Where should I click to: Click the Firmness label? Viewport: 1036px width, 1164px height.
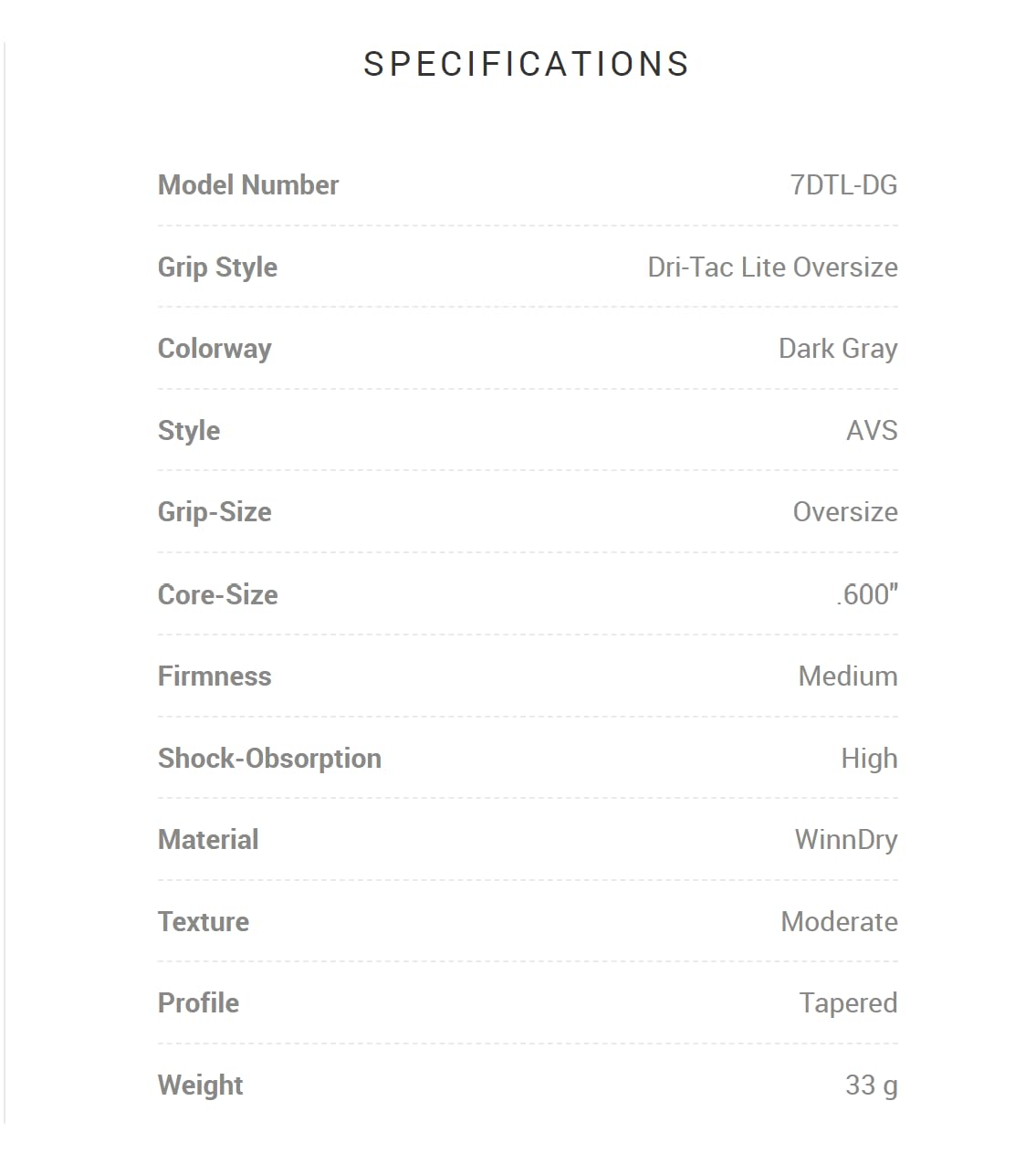[x=215, y=676]
